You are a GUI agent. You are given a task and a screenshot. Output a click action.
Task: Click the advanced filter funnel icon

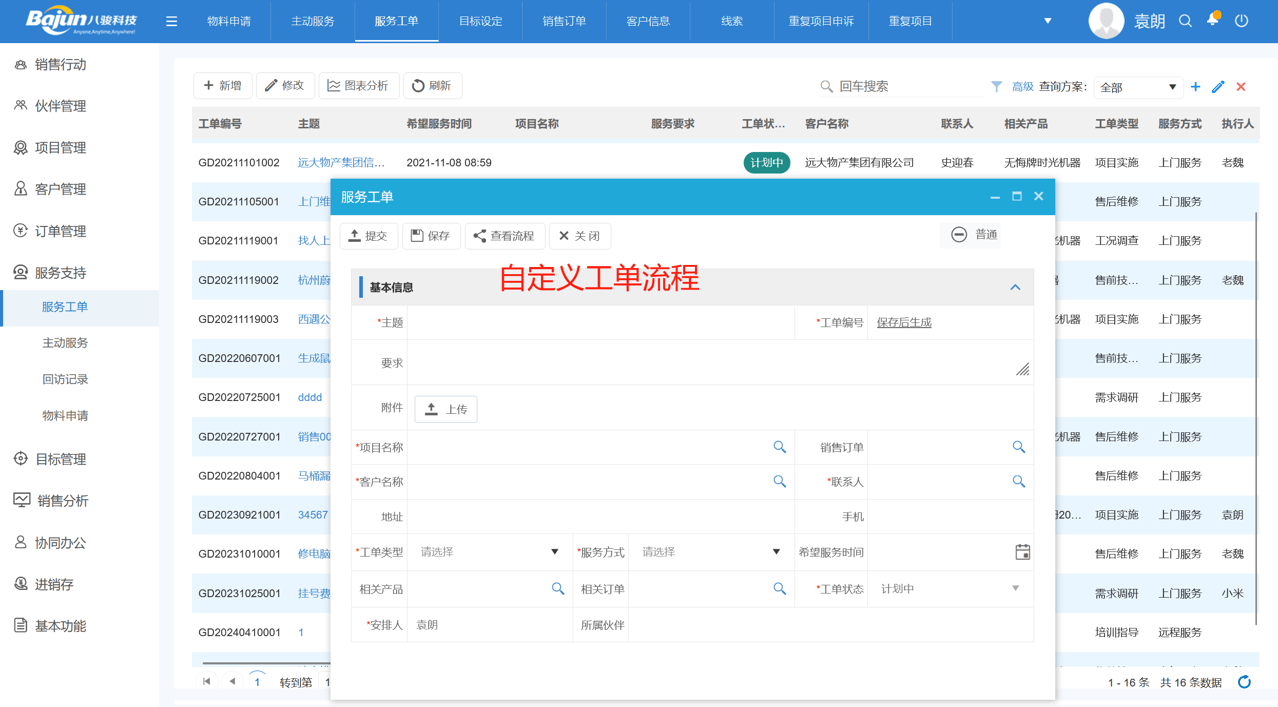tap(996, 87)
